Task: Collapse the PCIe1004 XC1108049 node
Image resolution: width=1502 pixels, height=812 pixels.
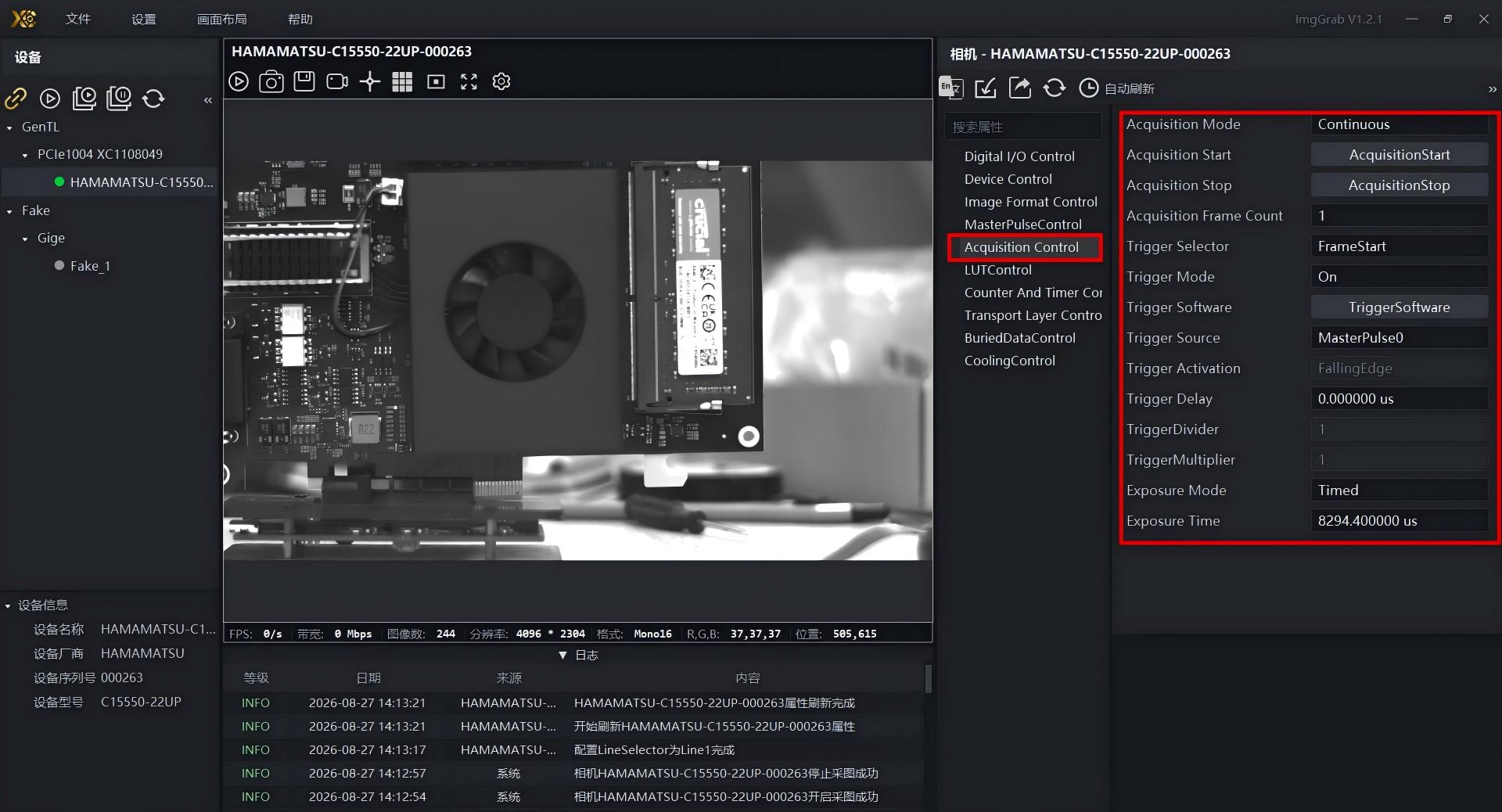Action: pyautogui.click(x=25, y=155)
